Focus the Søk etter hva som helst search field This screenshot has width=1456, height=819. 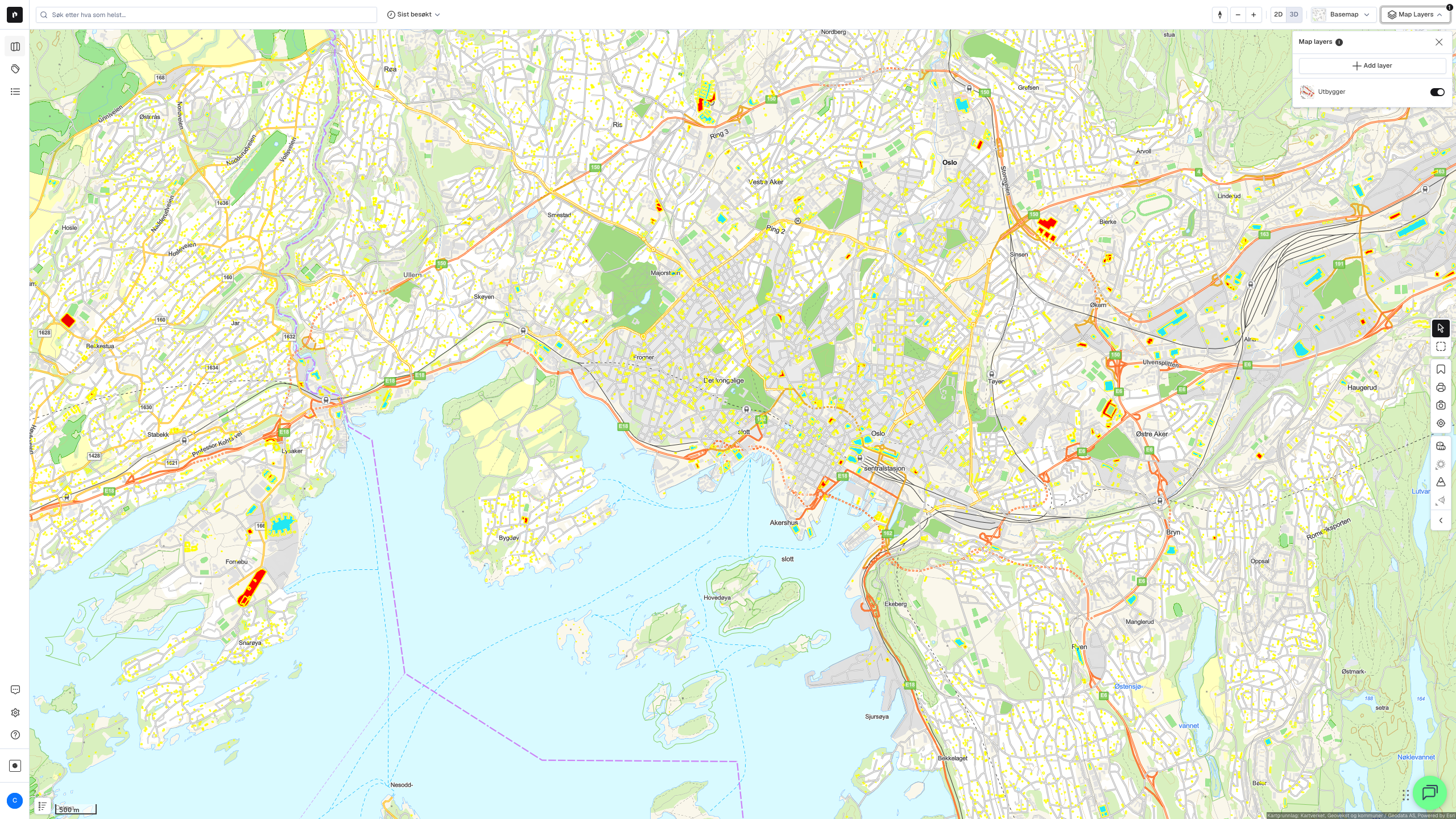tap(206, 15)
